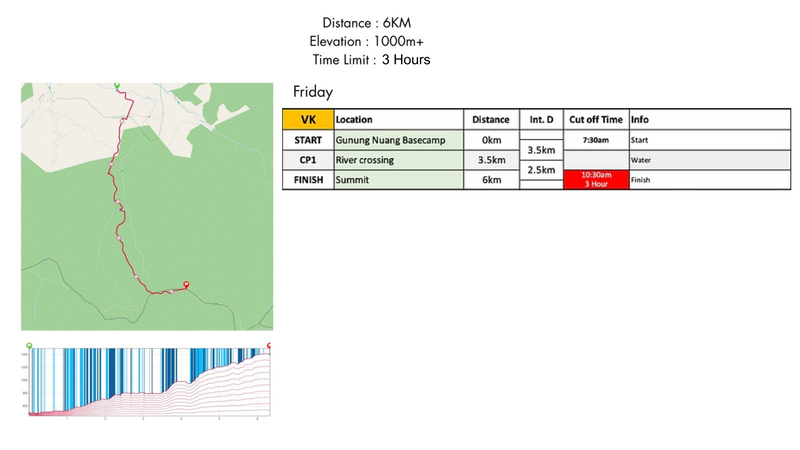The image size is (800, 450).
Task: Click the Summit location cell
Action: (398, 180)
